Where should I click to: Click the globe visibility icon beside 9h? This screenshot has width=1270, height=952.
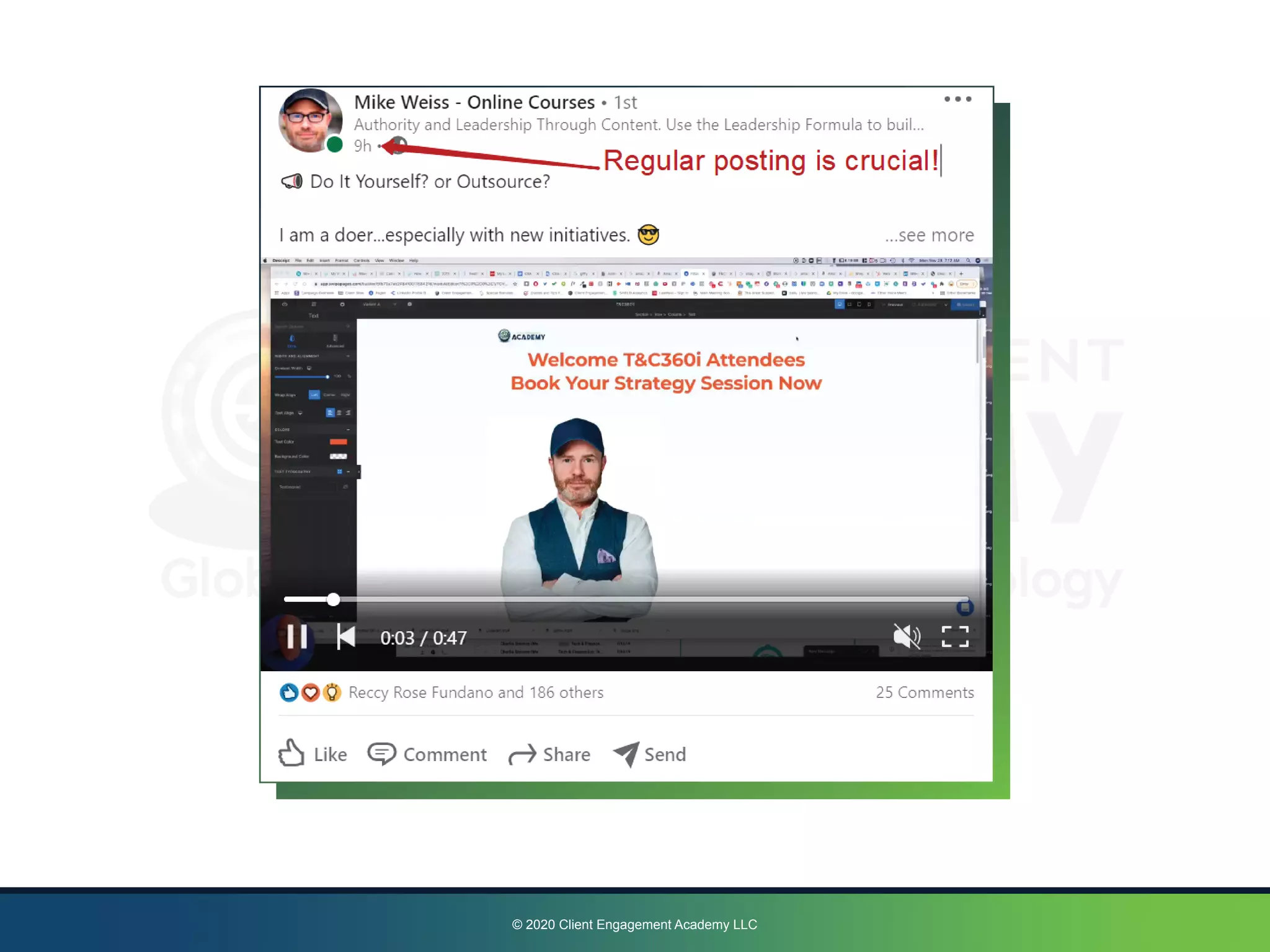(x=399, y=146)
